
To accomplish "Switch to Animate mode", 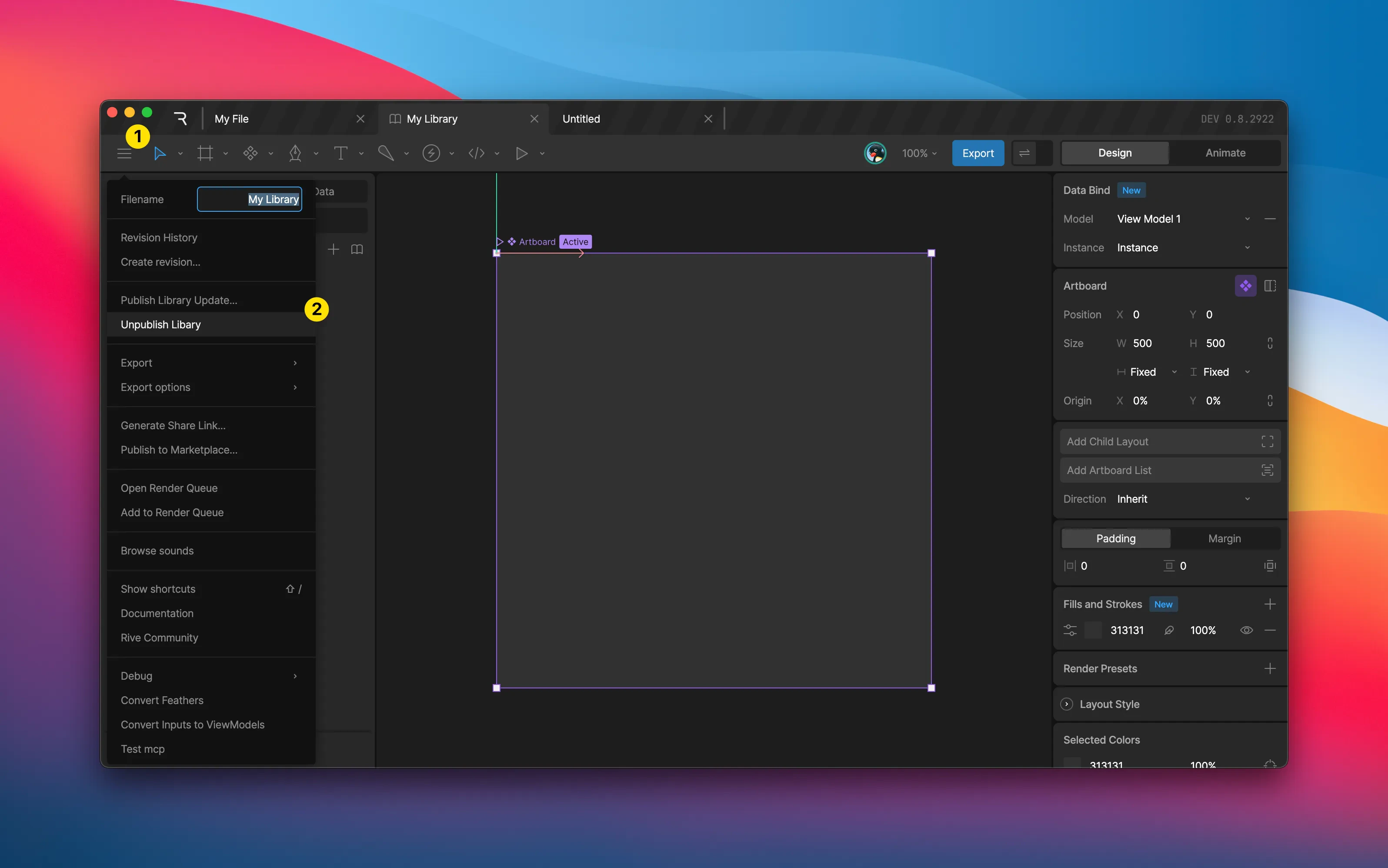I will (x=1225, y=153).
